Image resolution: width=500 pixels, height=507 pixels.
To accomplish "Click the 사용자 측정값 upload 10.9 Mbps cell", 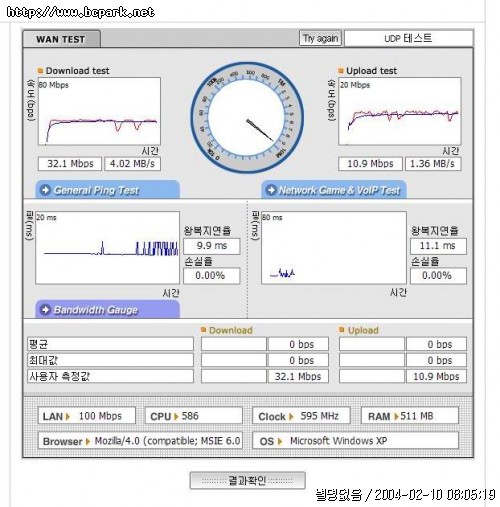I will 436,376.
